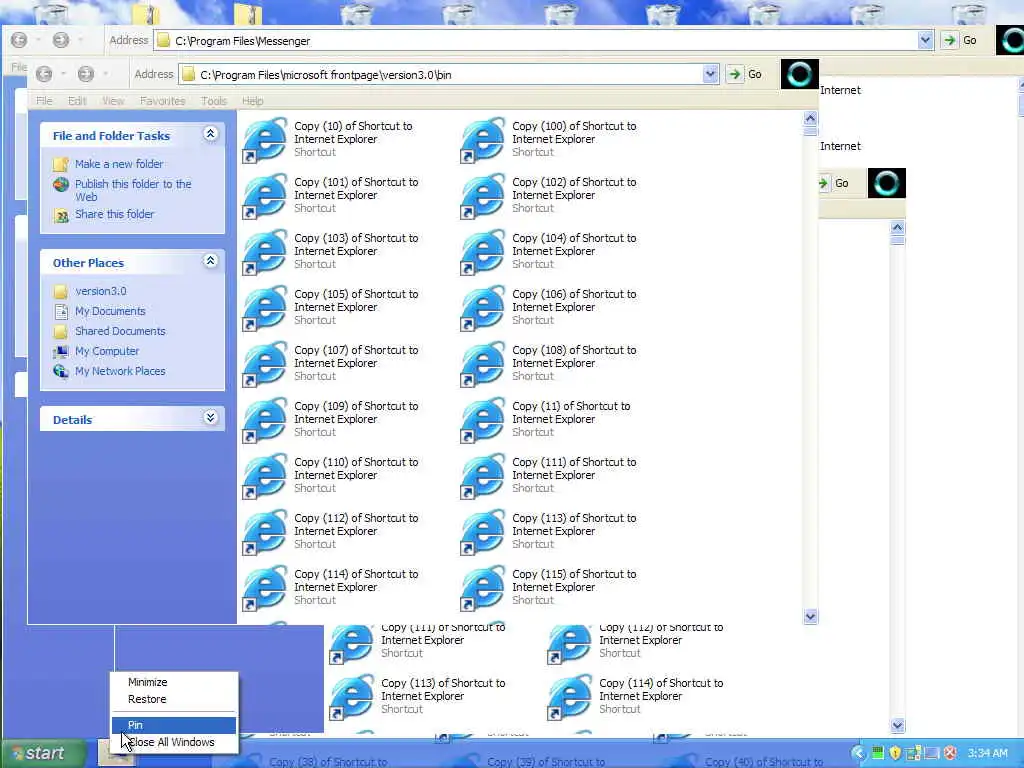Select Copy (109) shortcut icon
Image resolution: width=1024 pixels, height=768 pixels.
265,420
